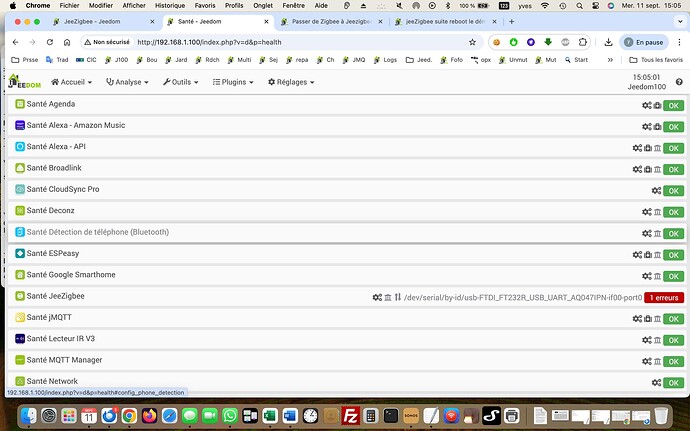Click medkit icon in Santé Broadlink row
The height and width of the screenshot is (431, 690).
648,169
